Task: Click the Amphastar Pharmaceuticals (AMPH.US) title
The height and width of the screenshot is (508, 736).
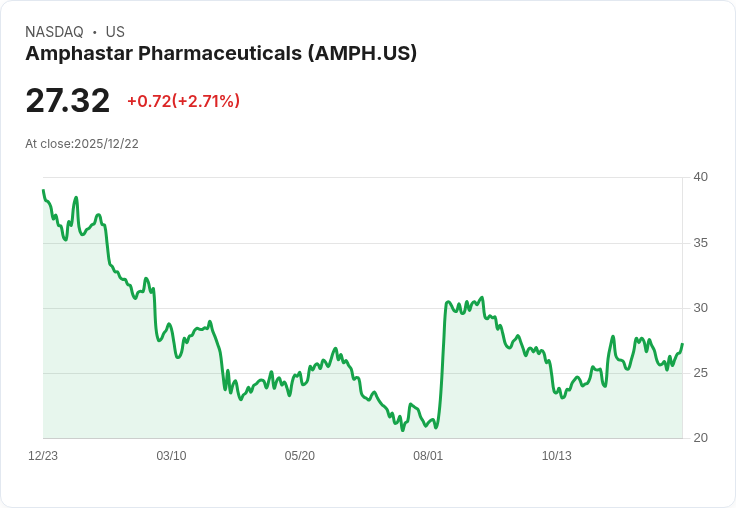Action: click(221, 53)
